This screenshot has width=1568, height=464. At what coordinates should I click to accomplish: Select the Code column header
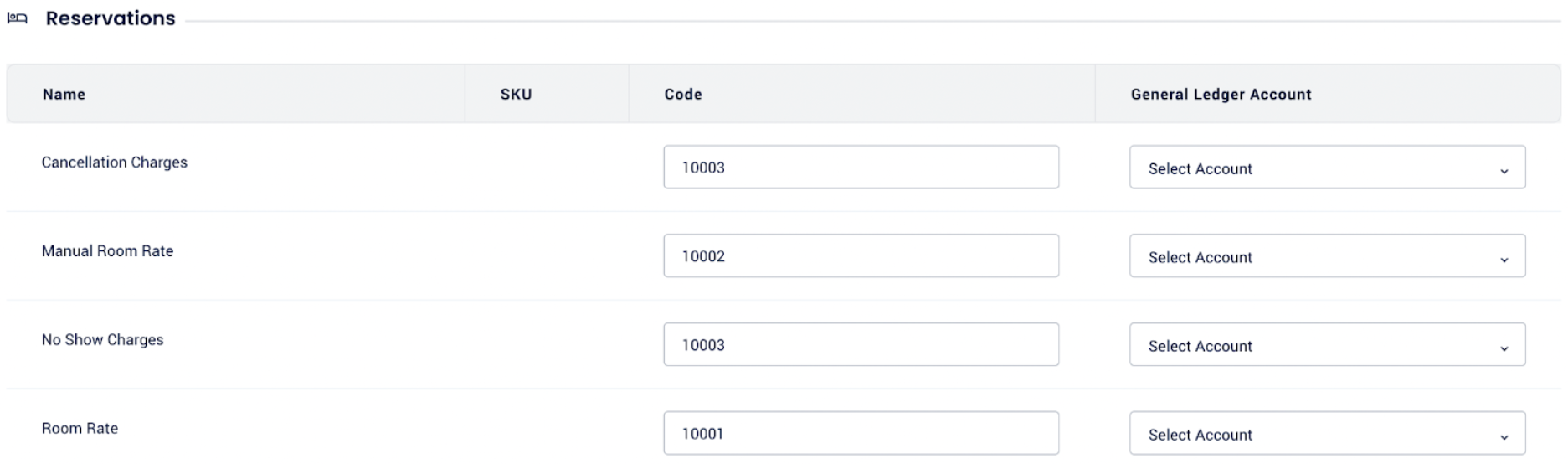(x=683, y=95)
